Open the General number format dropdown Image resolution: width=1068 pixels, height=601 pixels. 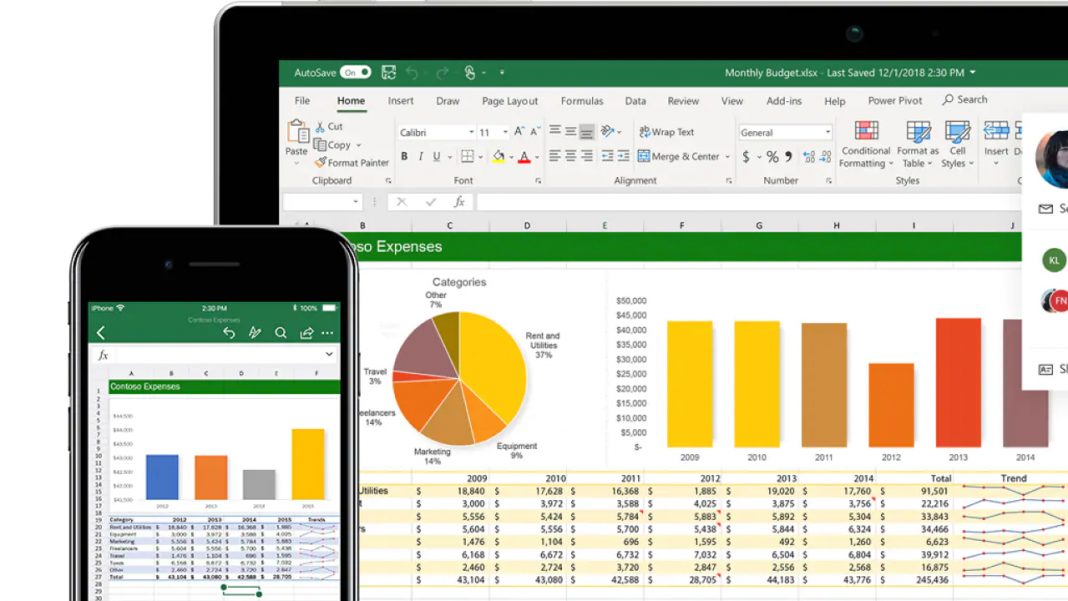[827, 131]
